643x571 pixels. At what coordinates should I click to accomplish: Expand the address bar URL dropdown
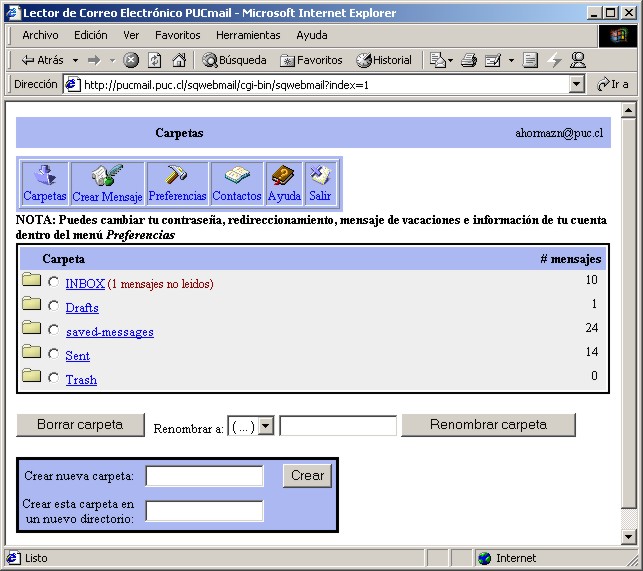pyautogui.click(x=576, y=85)
